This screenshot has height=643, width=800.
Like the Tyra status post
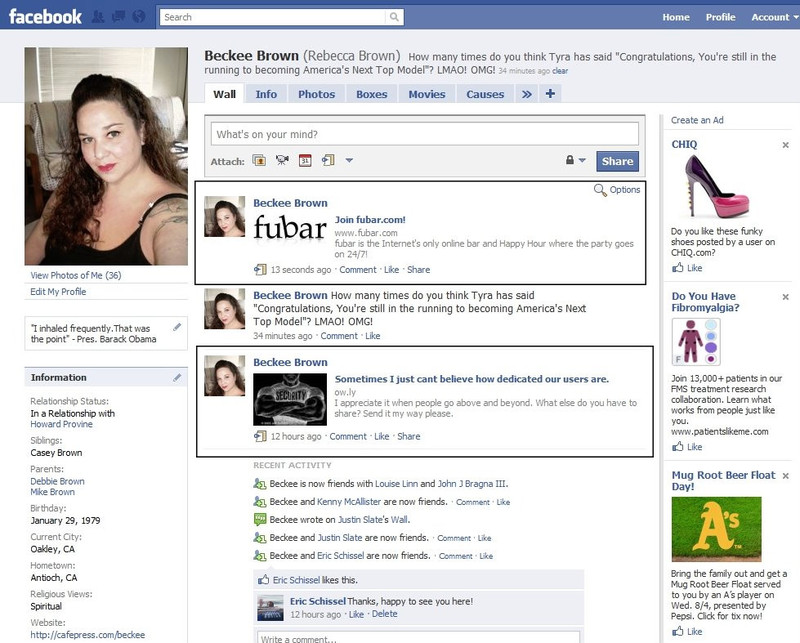point(372,336)
